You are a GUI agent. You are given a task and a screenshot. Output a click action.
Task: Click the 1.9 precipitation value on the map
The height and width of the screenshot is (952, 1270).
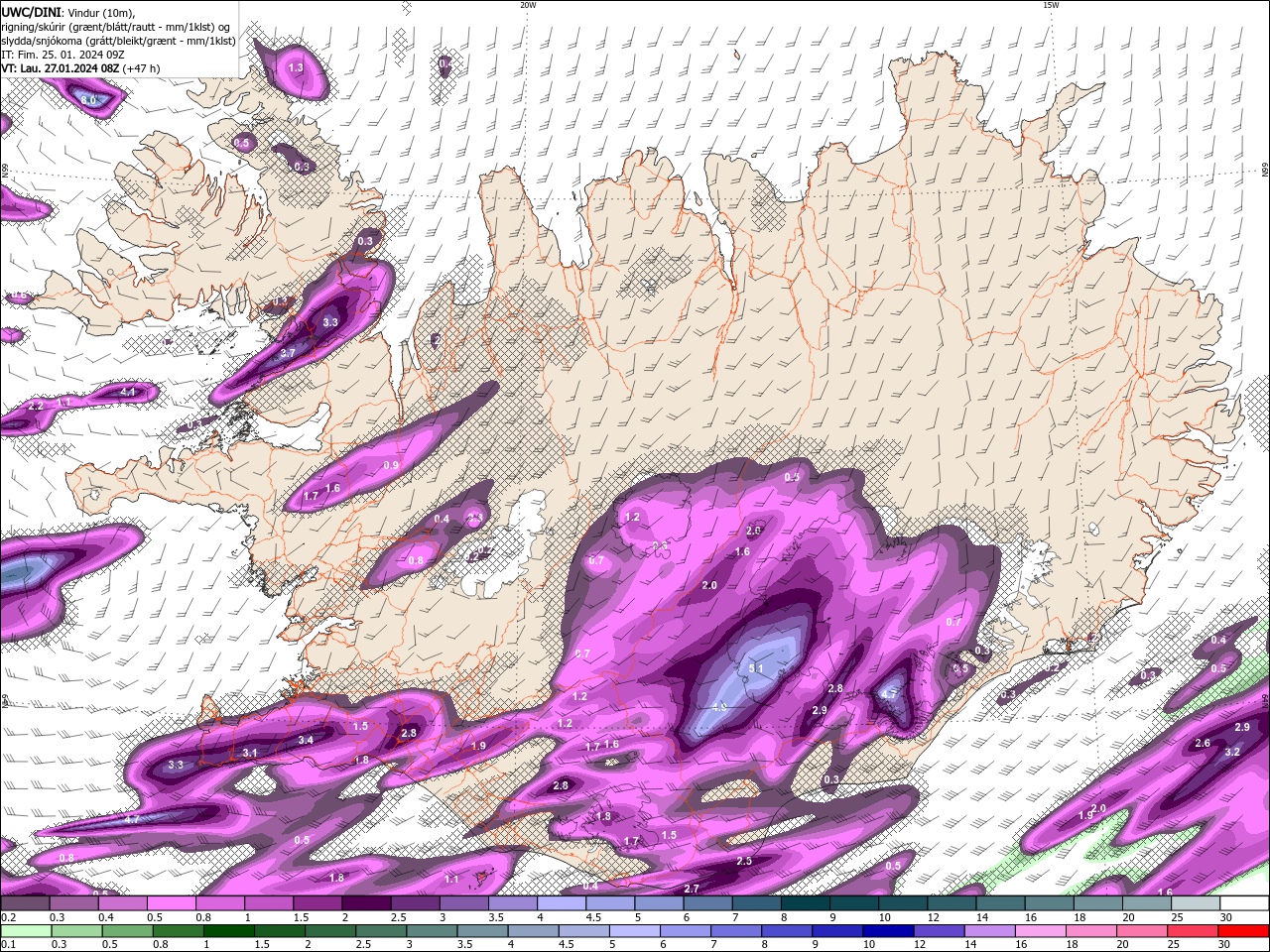coord(478,746)
